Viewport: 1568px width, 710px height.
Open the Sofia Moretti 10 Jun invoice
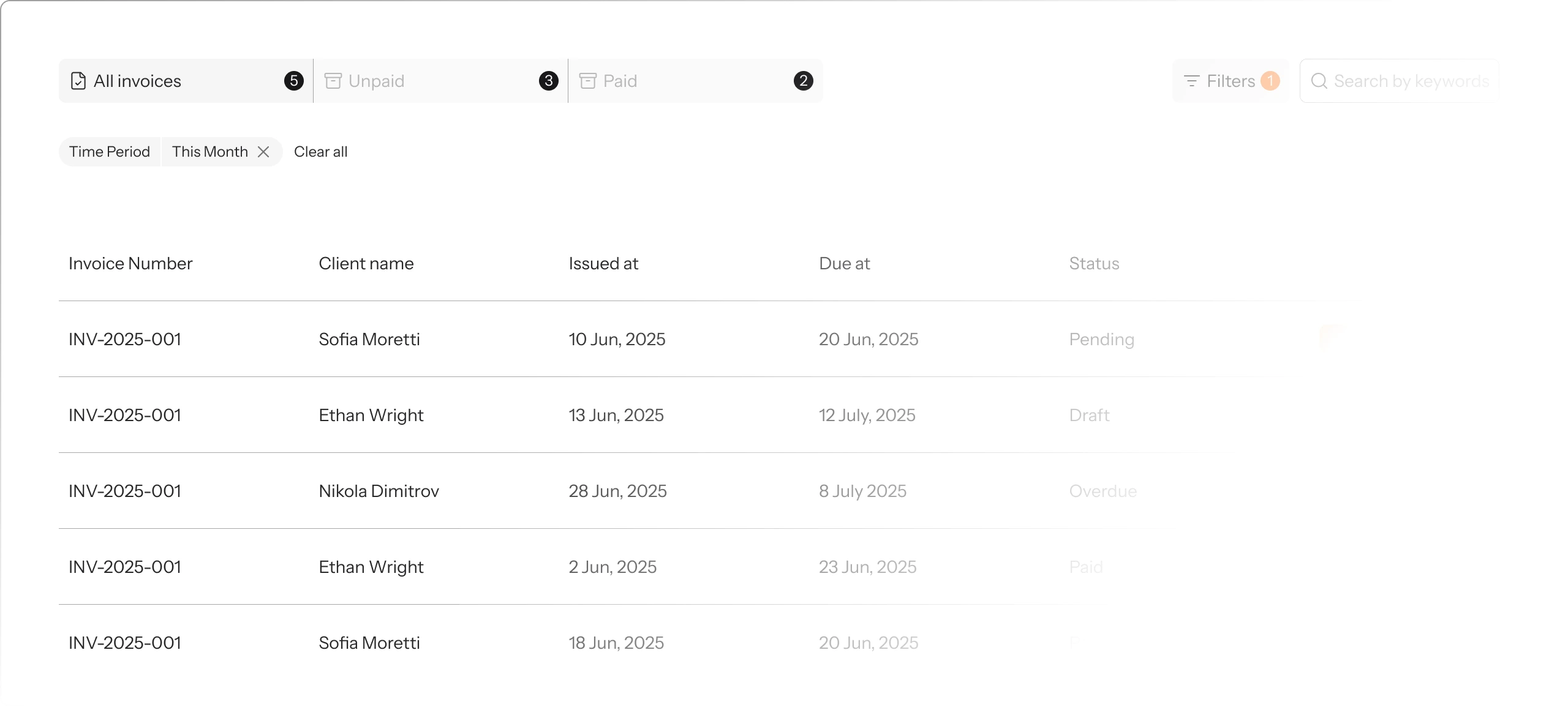click(704, 339)
